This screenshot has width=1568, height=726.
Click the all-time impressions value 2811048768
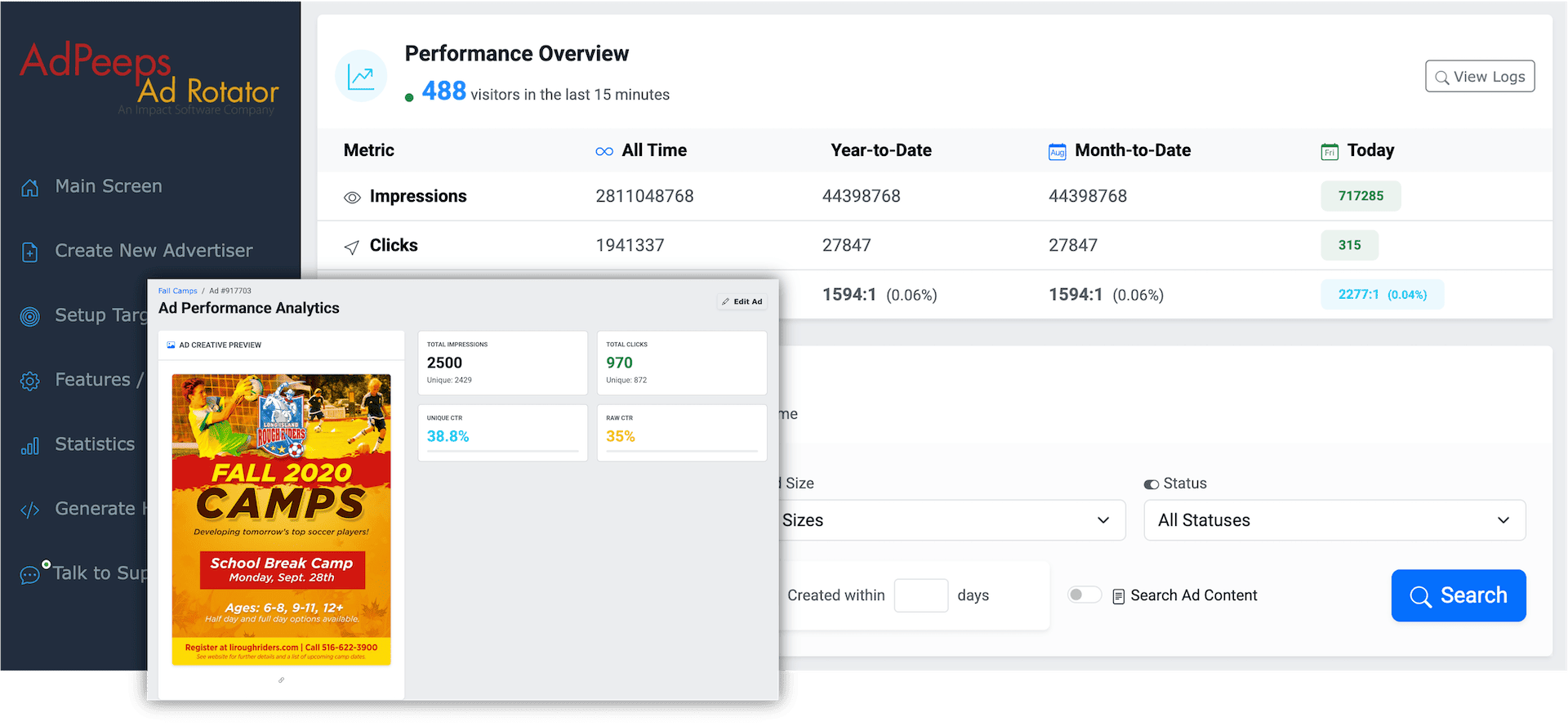coord(644,196)
